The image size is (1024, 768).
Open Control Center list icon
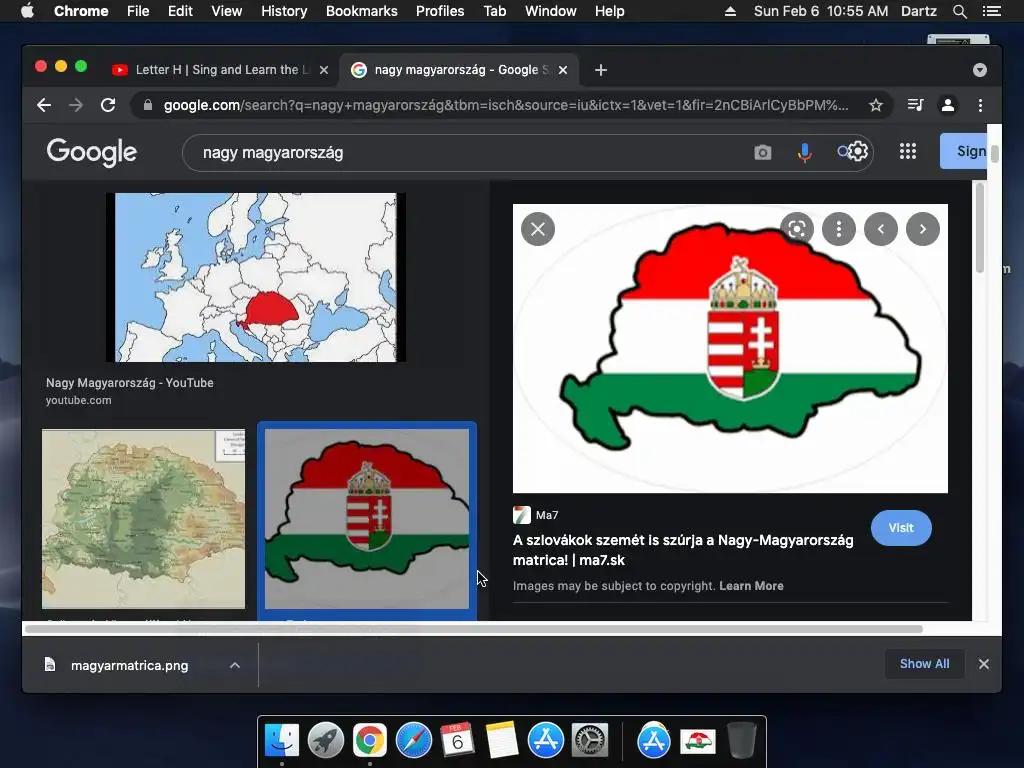(x=992, y=11)
